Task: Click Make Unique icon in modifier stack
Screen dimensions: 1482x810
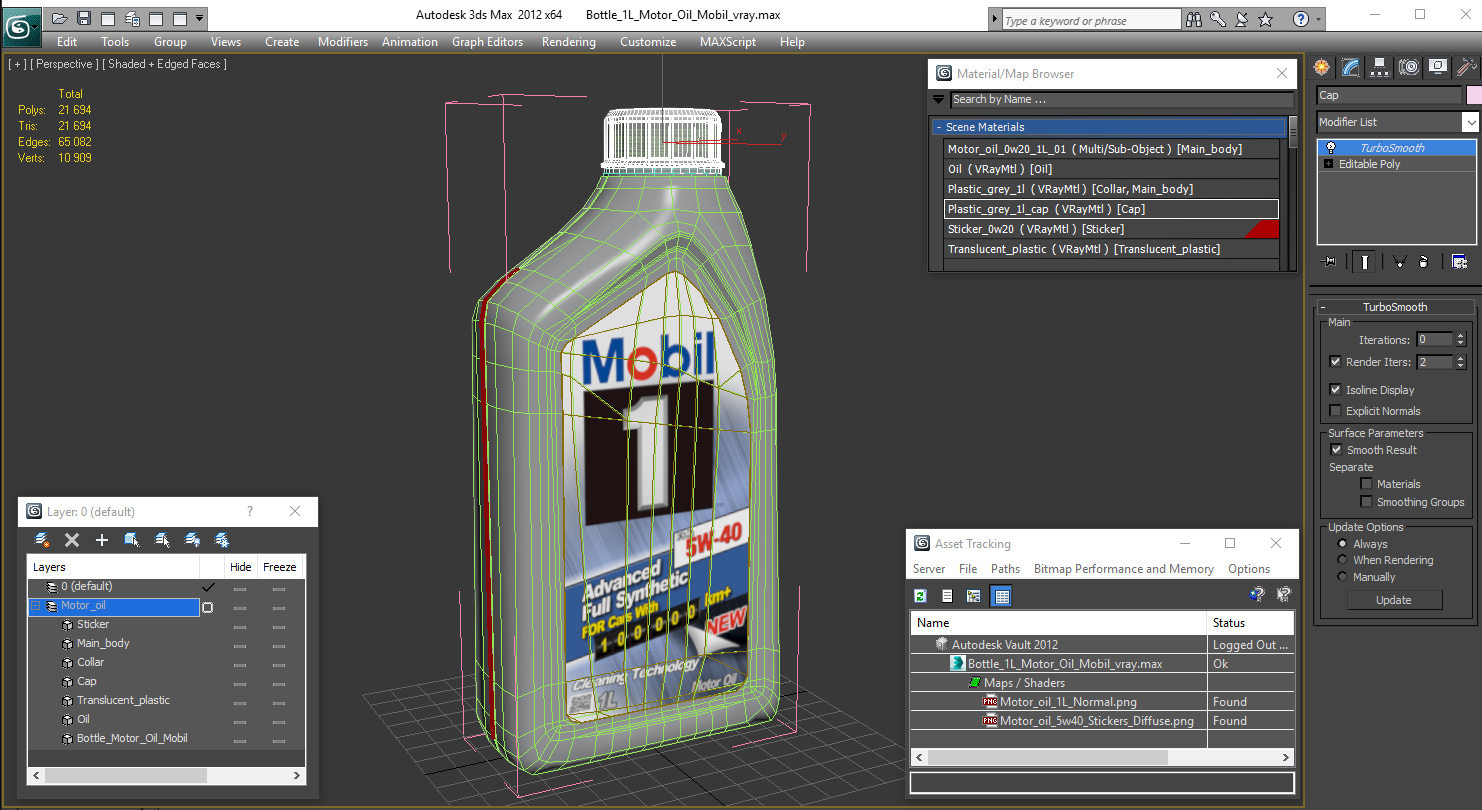Action: 1399,261
